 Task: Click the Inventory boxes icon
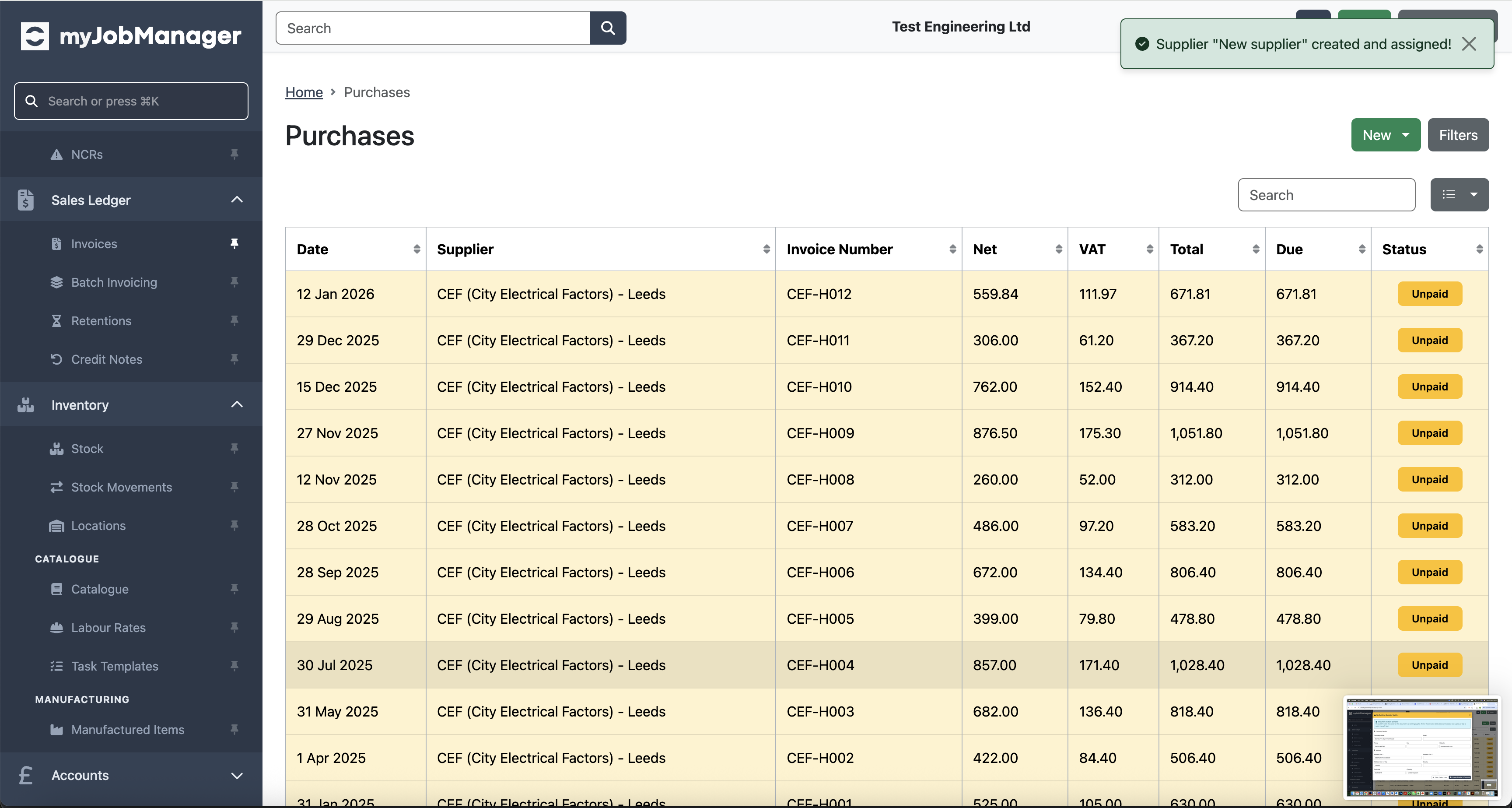(x=26, y=404)
